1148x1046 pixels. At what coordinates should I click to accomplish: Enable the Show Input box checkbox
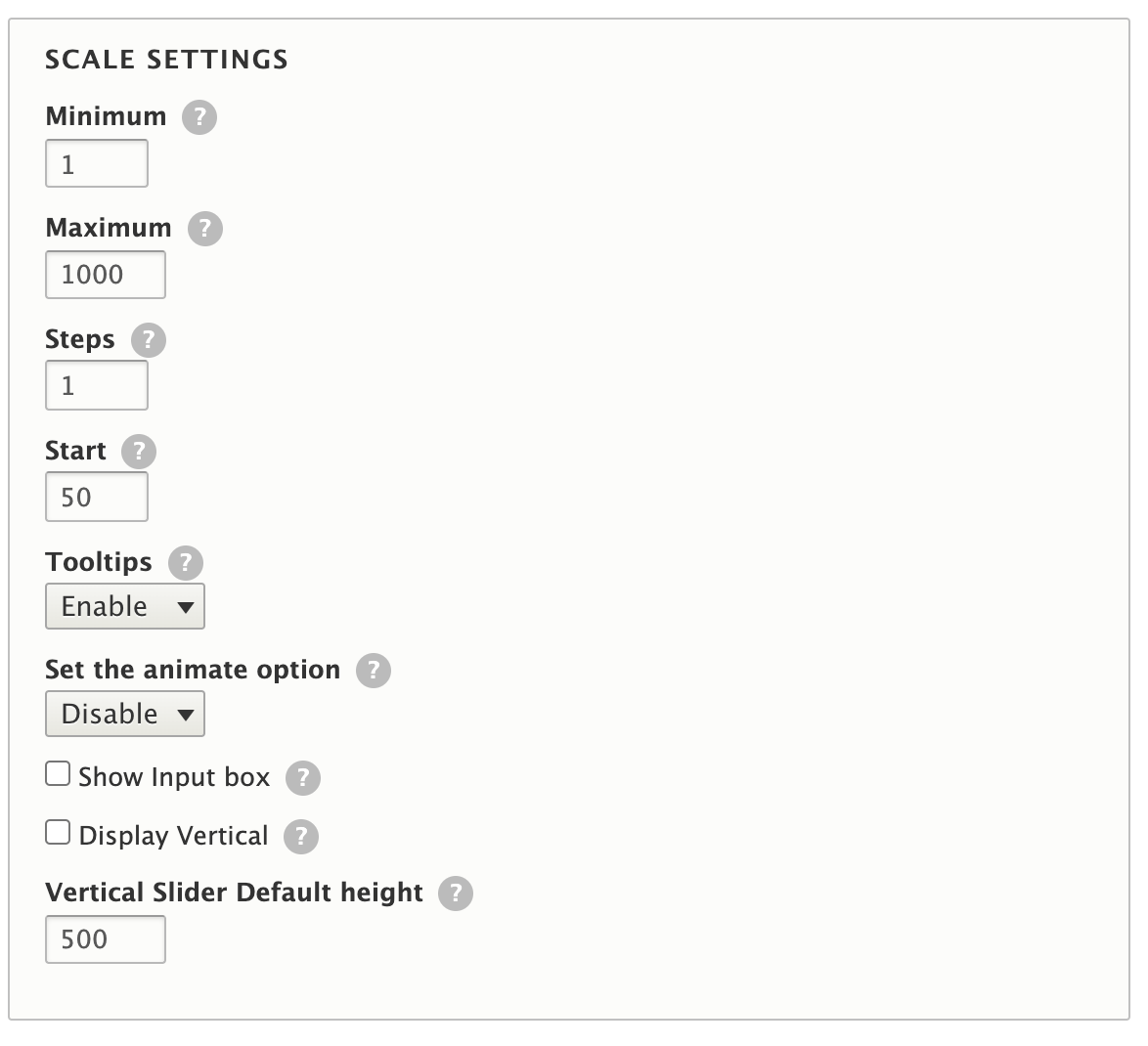click(58, 773)
